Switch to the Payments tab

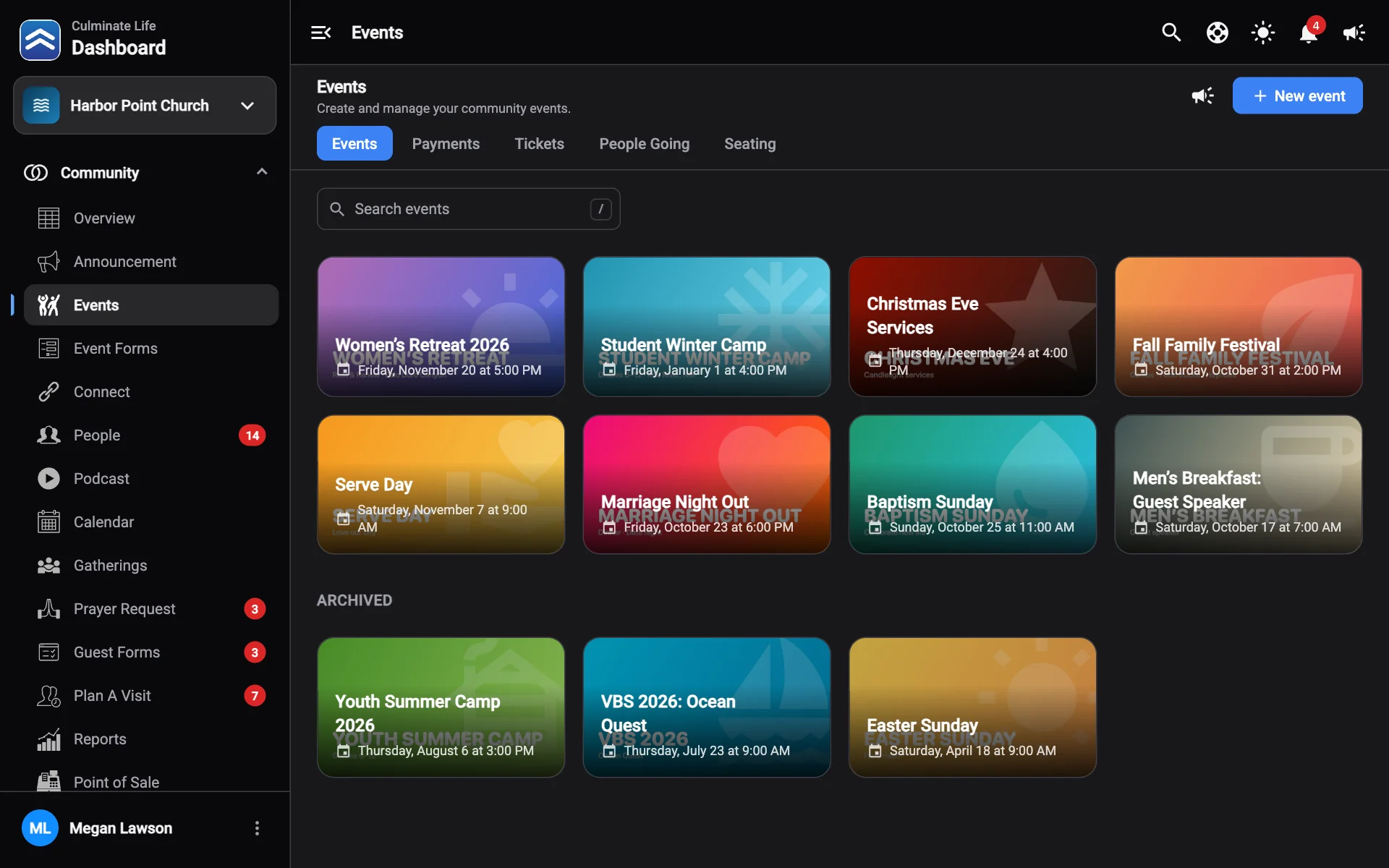point(446,143)
